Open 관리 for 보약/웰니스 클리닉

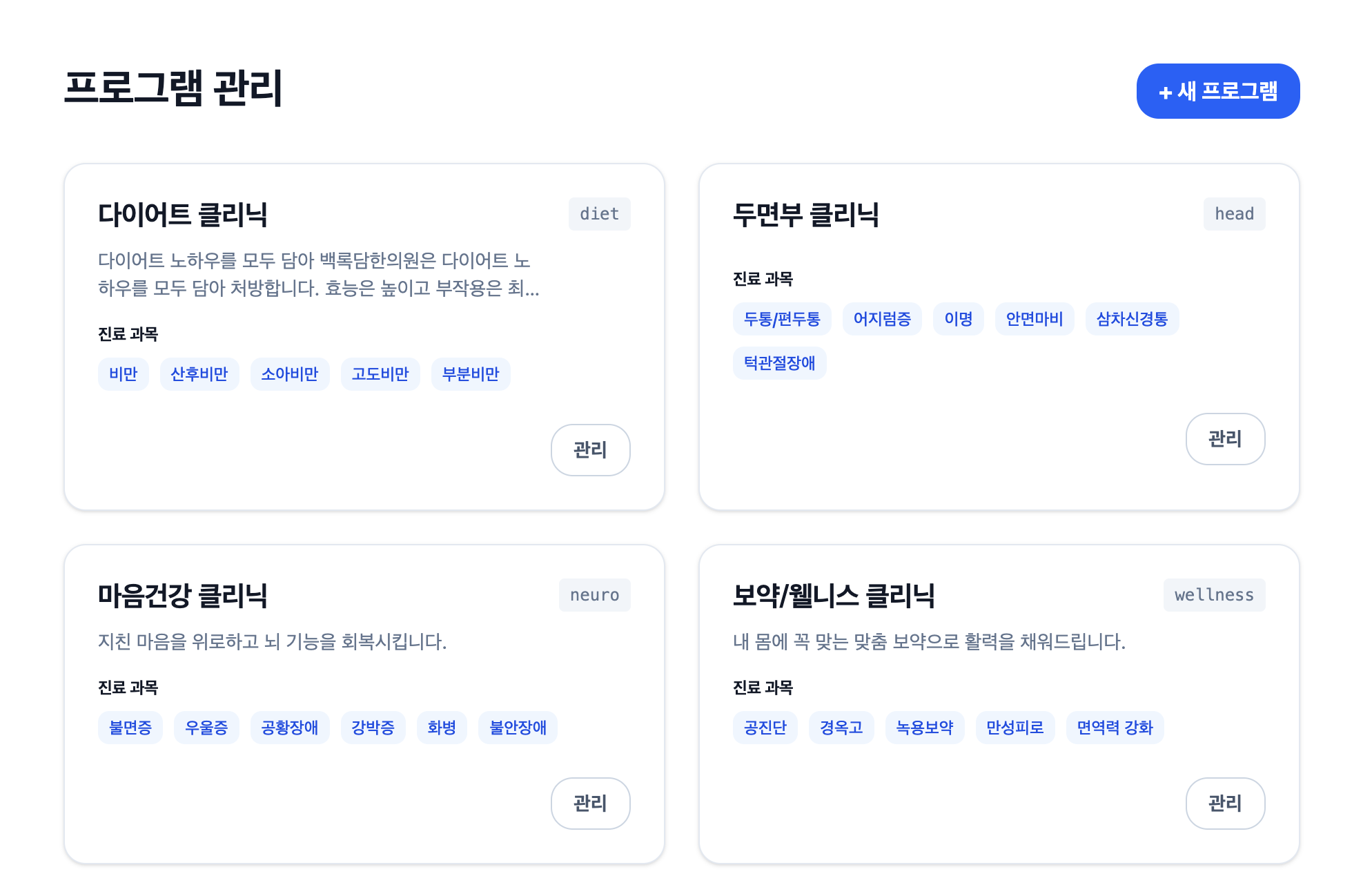[x=1225, y=804]
